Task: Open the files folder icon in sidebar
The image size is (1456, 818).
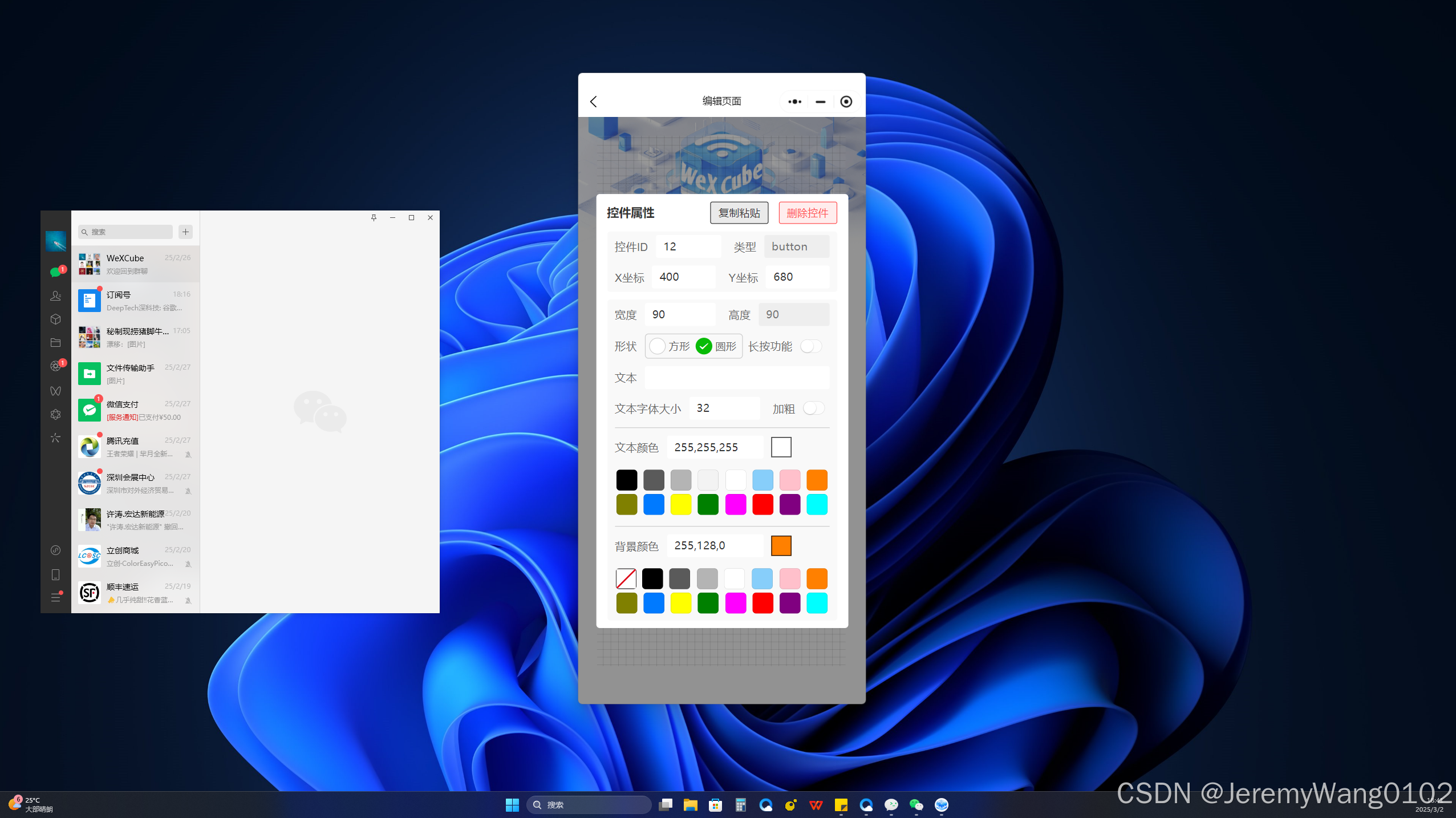Action: tap(55, 342)
